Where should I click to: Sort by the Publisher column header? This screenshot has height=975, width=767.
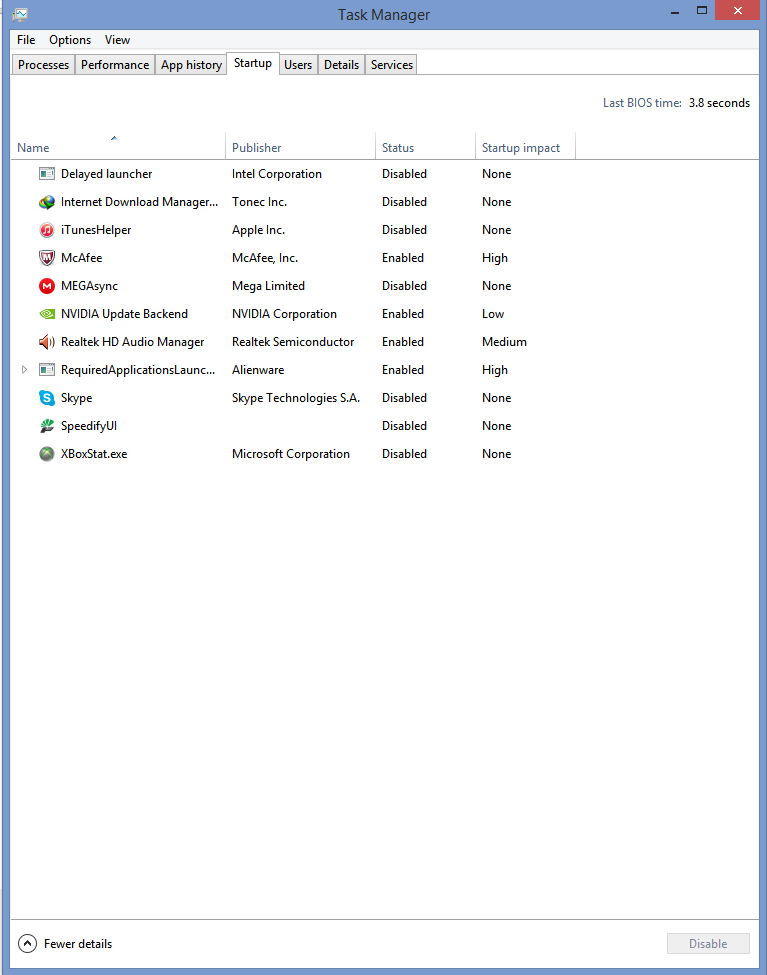point(300,147)
